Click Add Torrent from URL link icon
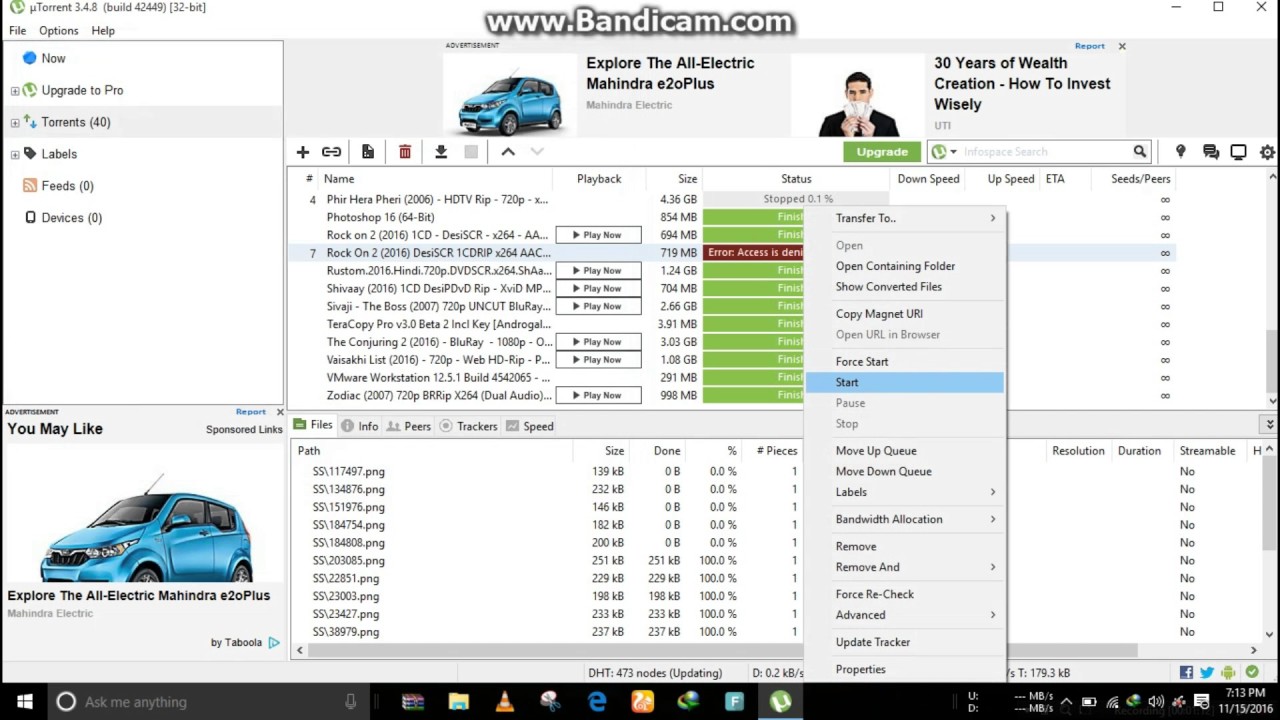Viewport: 1280px width, 720px height. [x=331, y=152]
